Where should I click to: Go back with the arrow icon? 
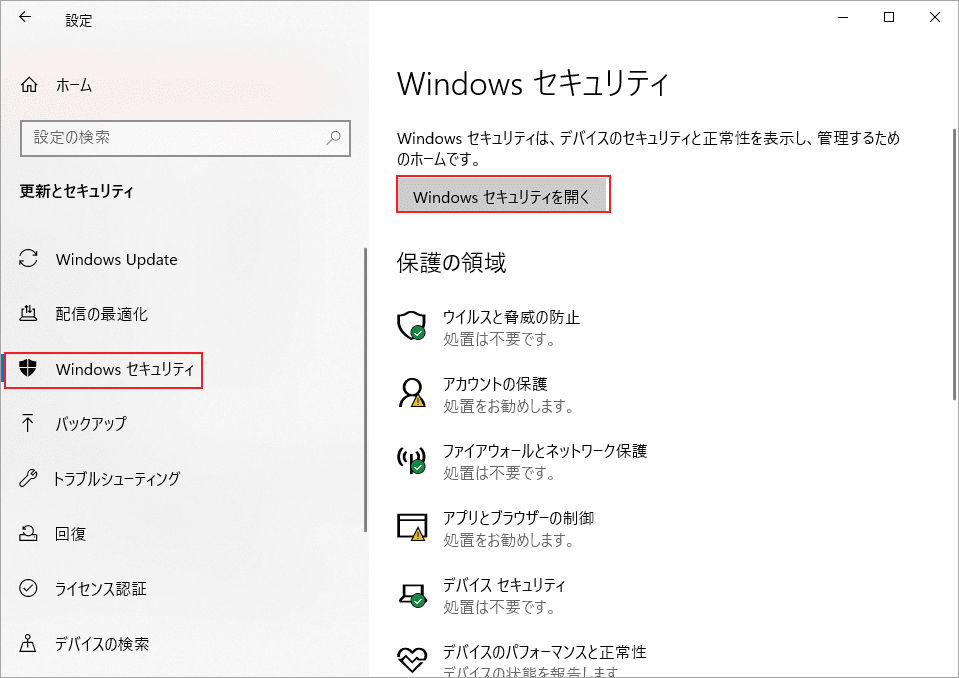click(25, 17)
